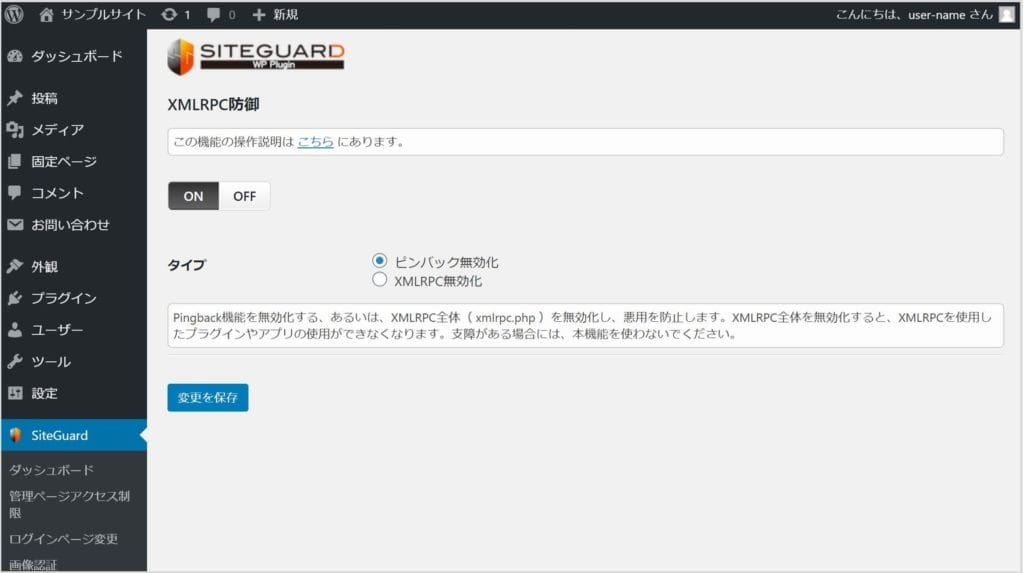Open the メディア menu
The image size is (1024, 573).
click(x=74, y=129)
